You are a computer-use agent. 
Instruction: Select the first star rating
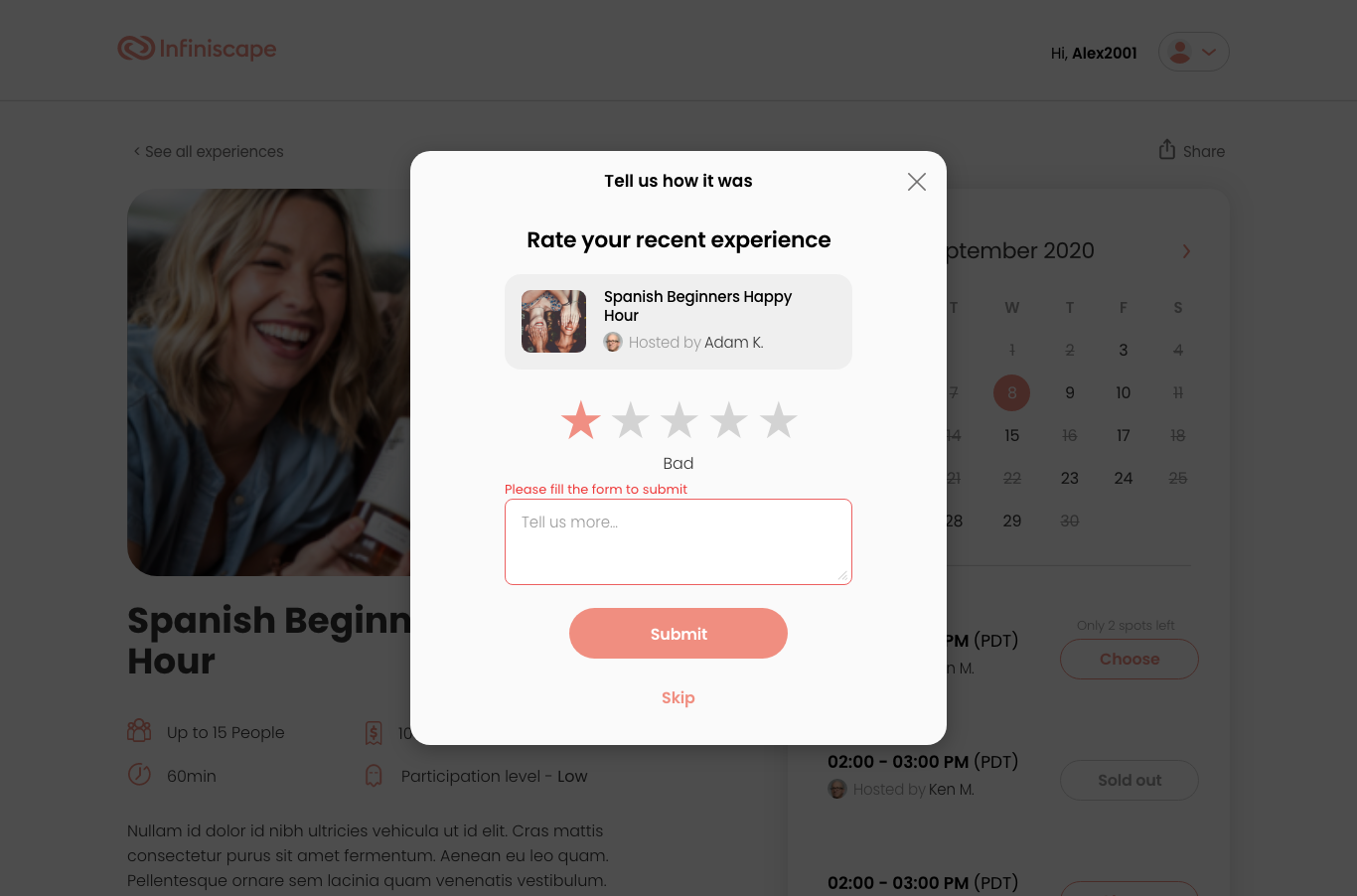coord(581,420)
